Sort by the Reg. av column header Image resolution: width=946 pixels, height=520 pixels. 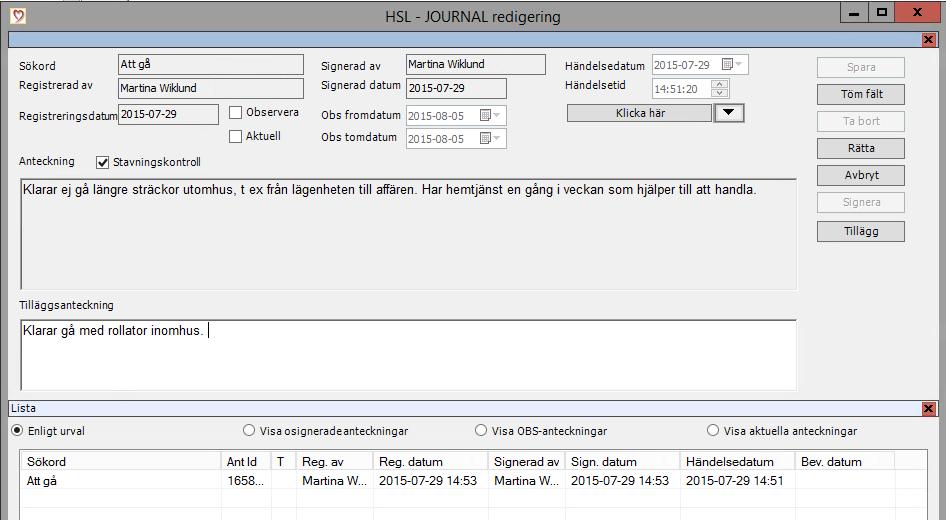334,461
